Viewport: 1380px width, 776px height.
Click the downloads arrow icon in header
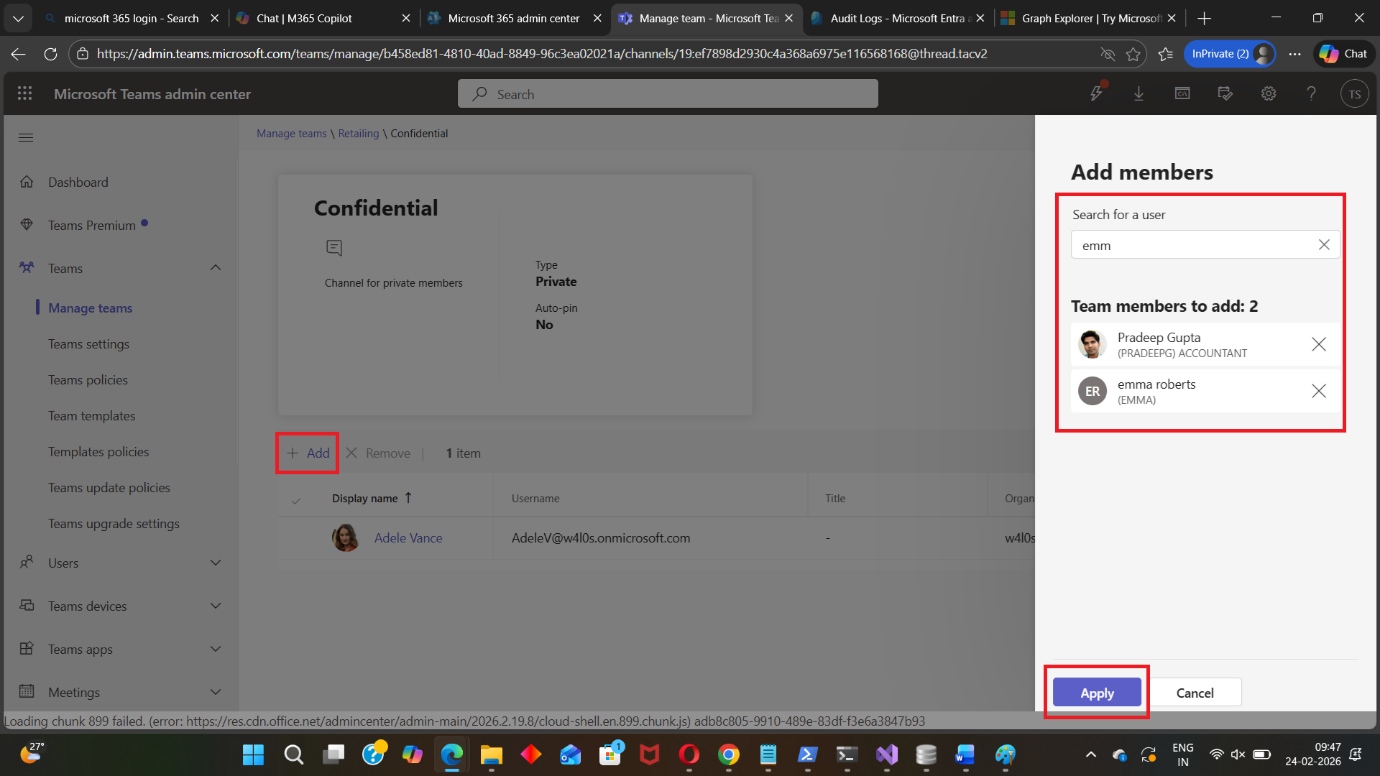click(x=1139, y=94)
